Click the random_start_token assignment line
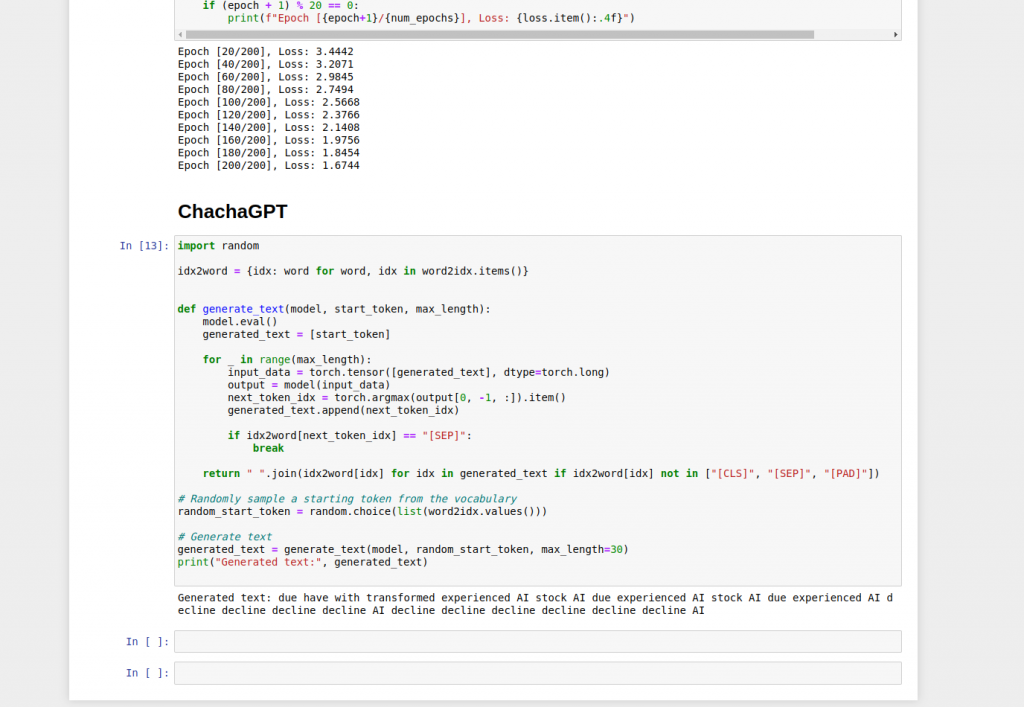Screen dimensions: 1024x707 tap(362, 511)
